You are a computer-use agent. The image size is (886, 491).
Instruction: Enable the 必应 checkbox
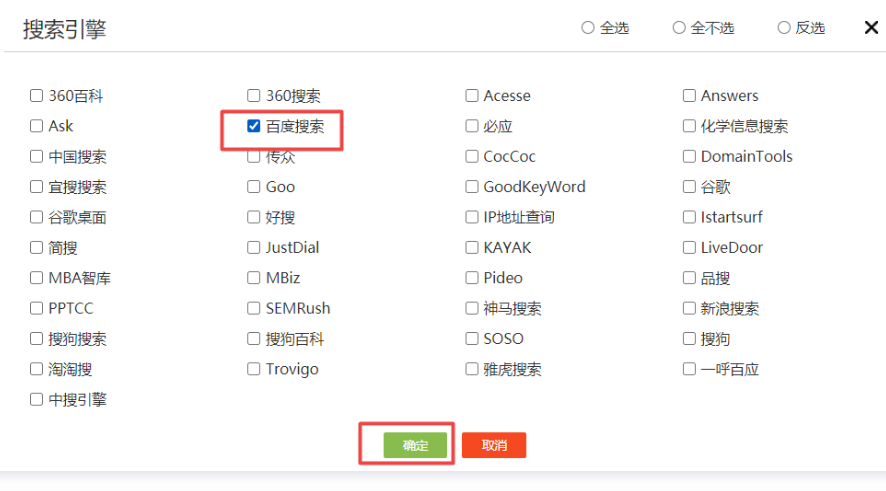[472, 126]
